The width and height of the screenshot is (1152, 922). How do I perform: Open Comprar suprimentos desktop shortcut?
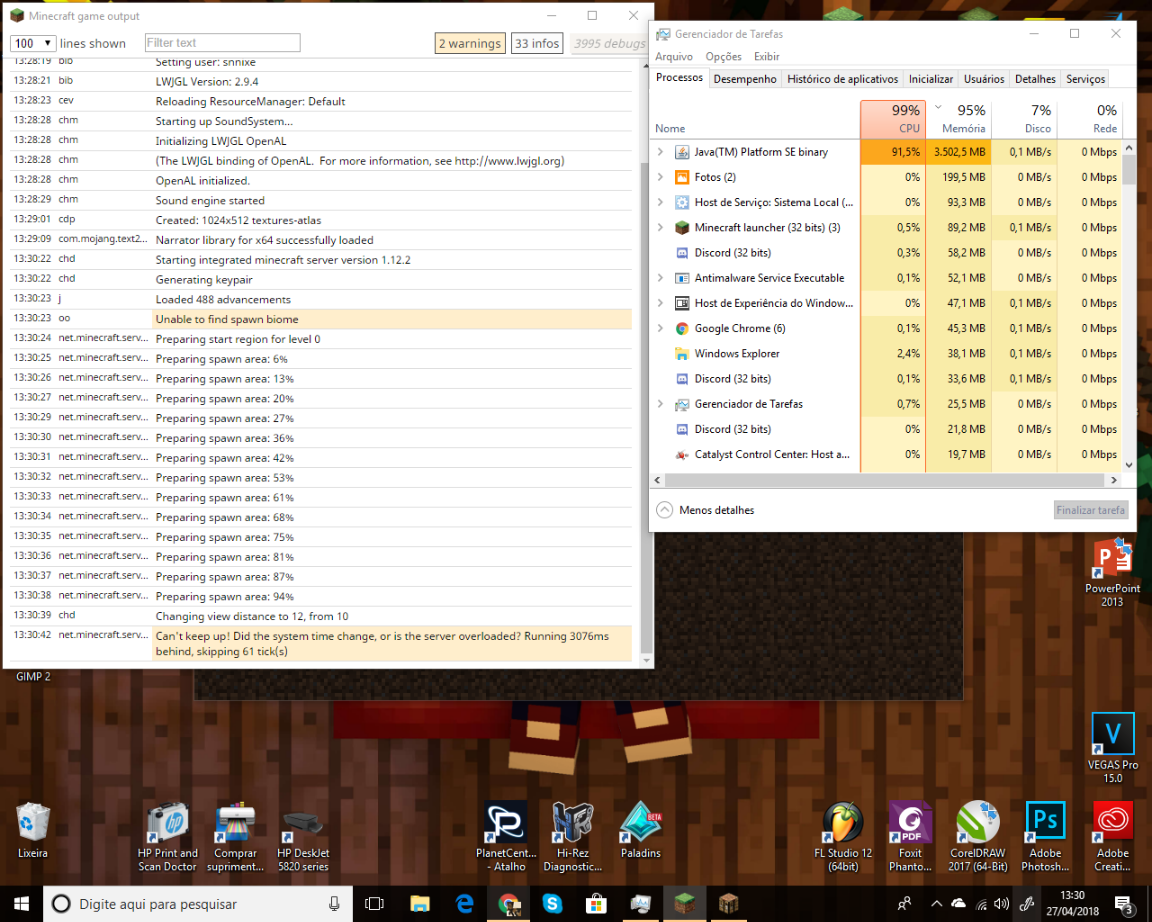[235, 836]
